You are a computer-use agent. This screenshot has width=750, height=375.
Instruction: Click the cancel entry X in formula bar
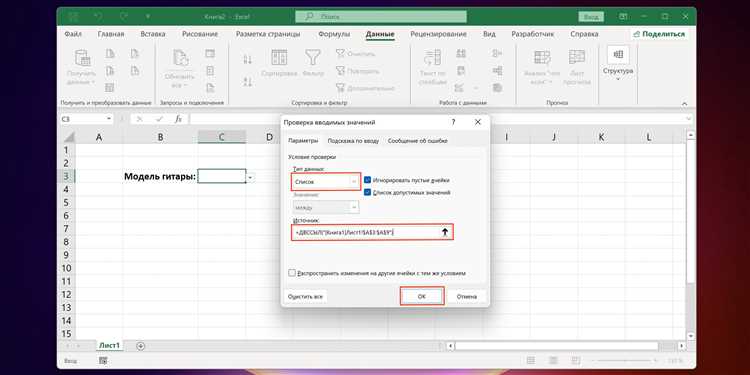click(x=140, y=119)
